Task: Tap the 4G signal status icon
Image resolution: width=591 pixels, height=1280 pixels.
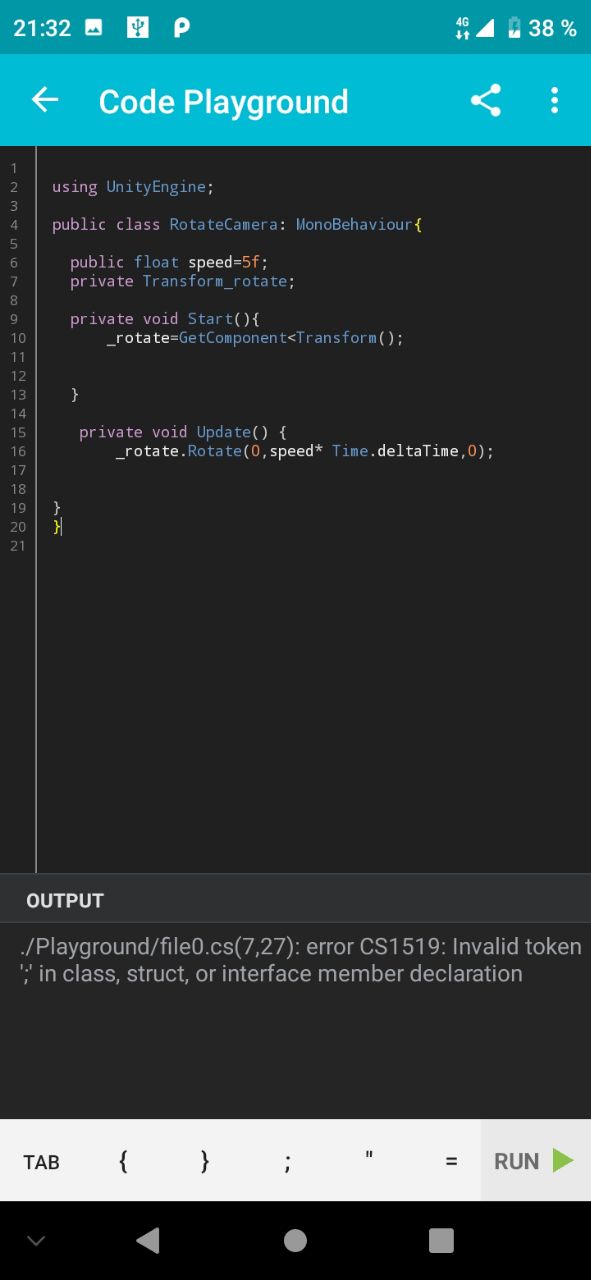Action: pyautogui.click(x=474, y=28)
